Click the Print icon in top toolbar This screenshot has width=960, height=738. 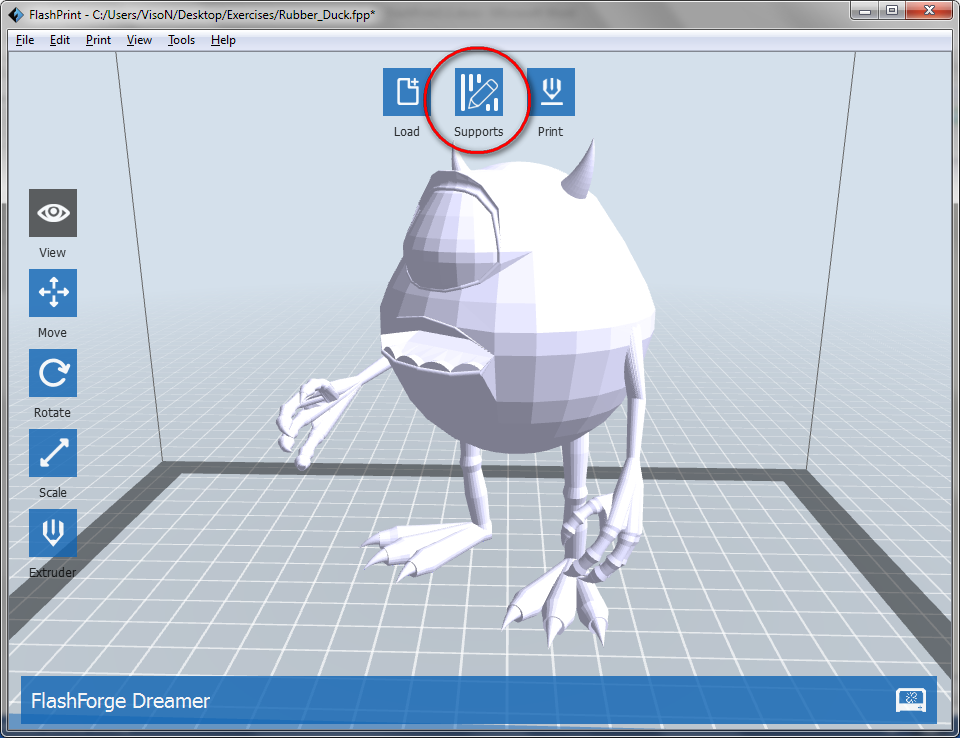coord(551,92)
